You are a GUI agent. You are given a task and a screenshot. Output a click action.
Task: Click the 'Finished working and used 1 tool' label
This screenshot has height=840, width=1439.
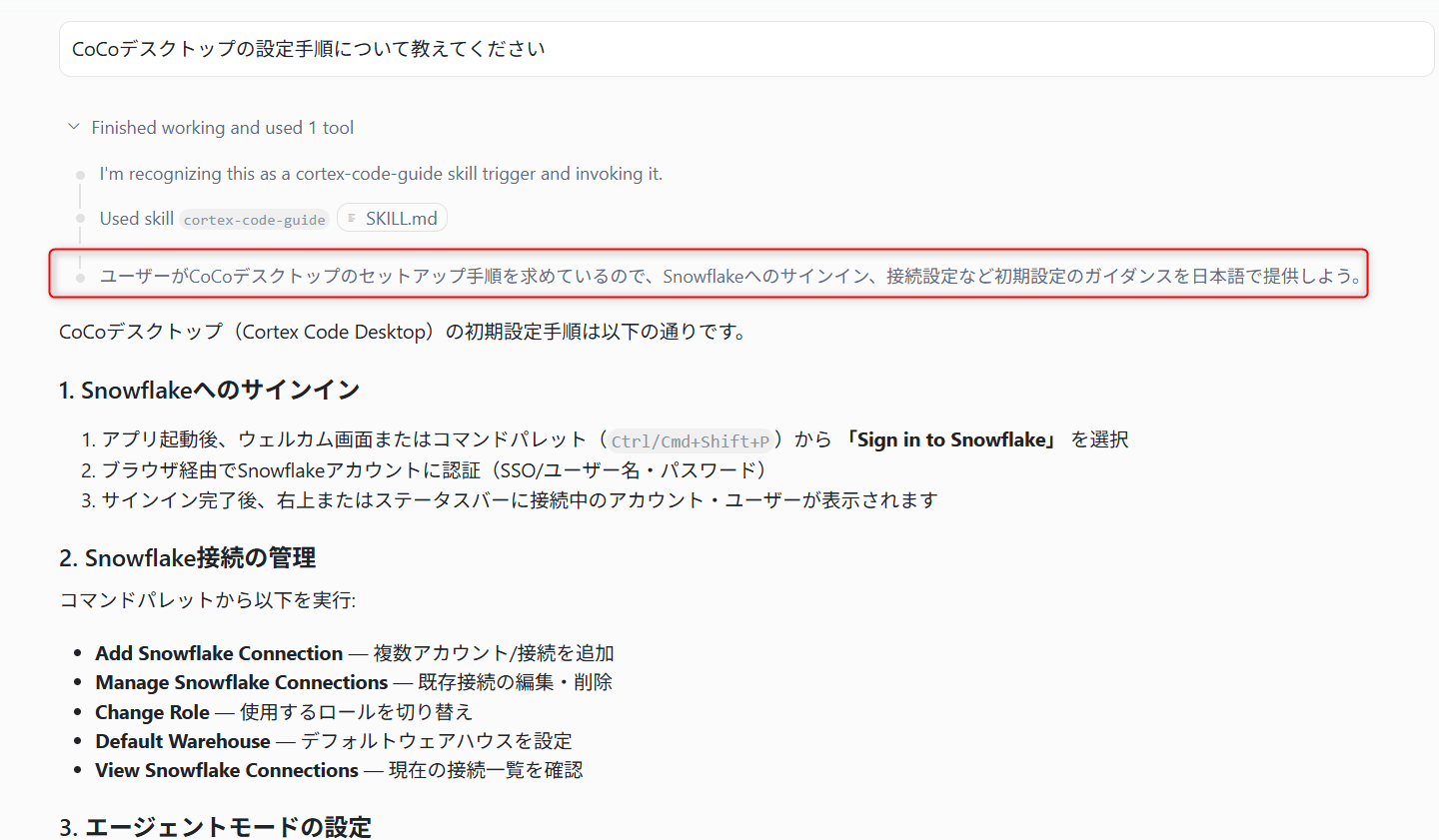tap(223, 128)
